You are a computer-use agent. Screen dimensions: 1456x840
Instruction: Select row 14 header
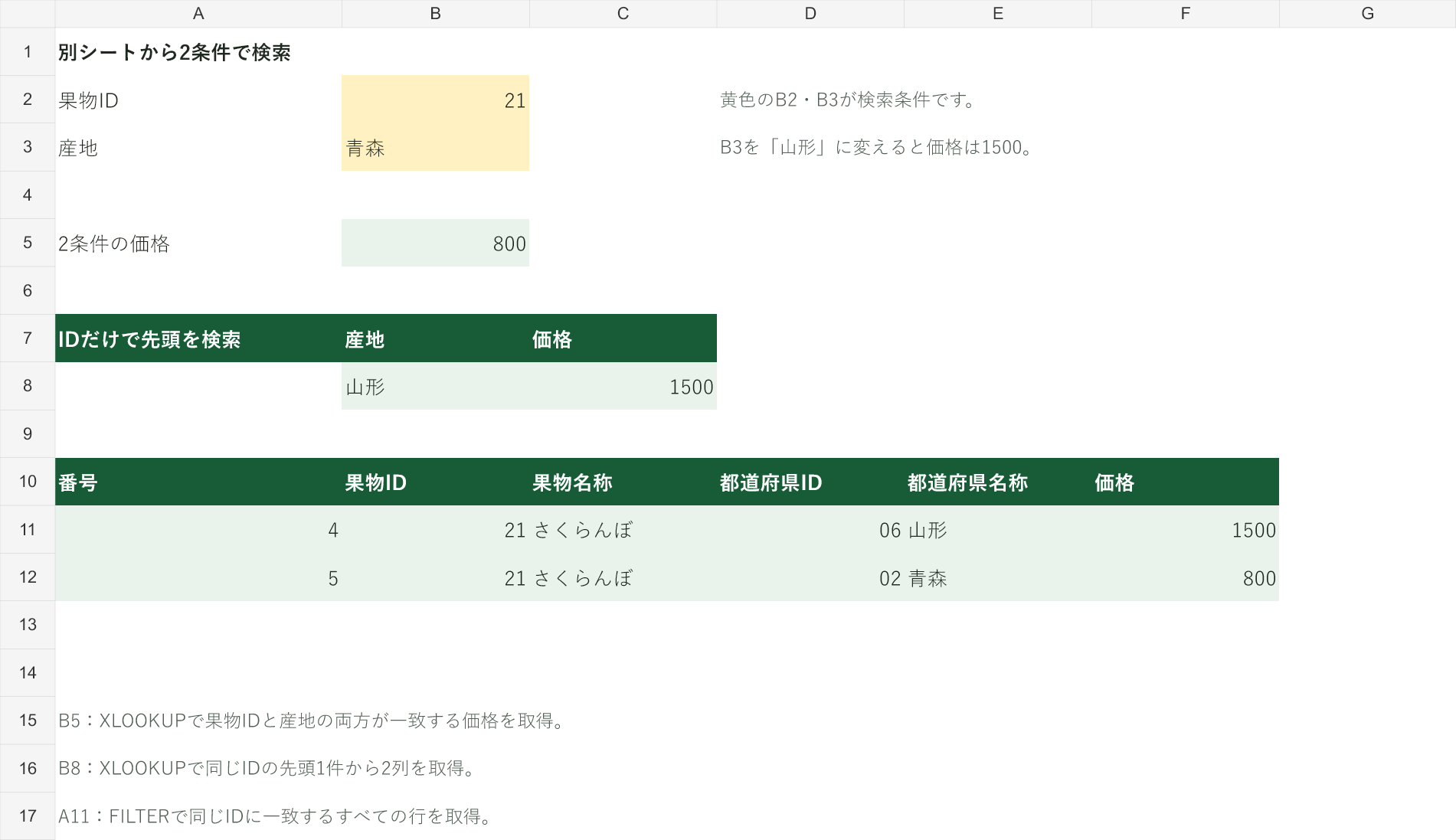point(28,673)
